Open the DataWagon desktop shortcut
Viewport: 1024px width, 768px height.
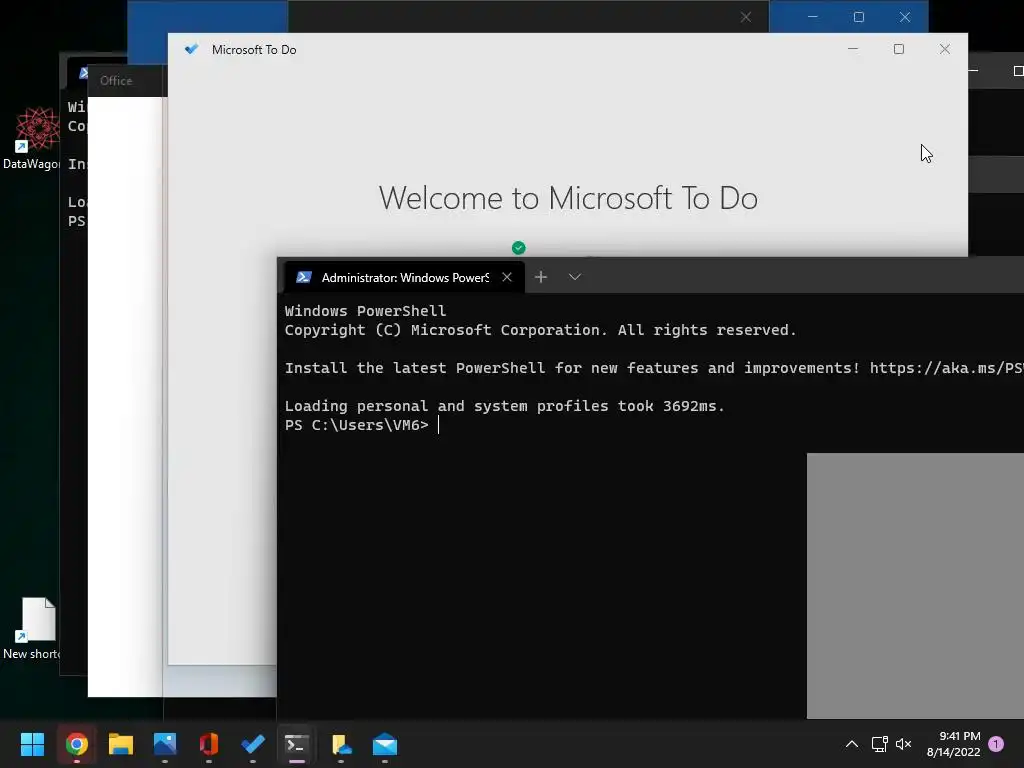[x=31, y=138]
